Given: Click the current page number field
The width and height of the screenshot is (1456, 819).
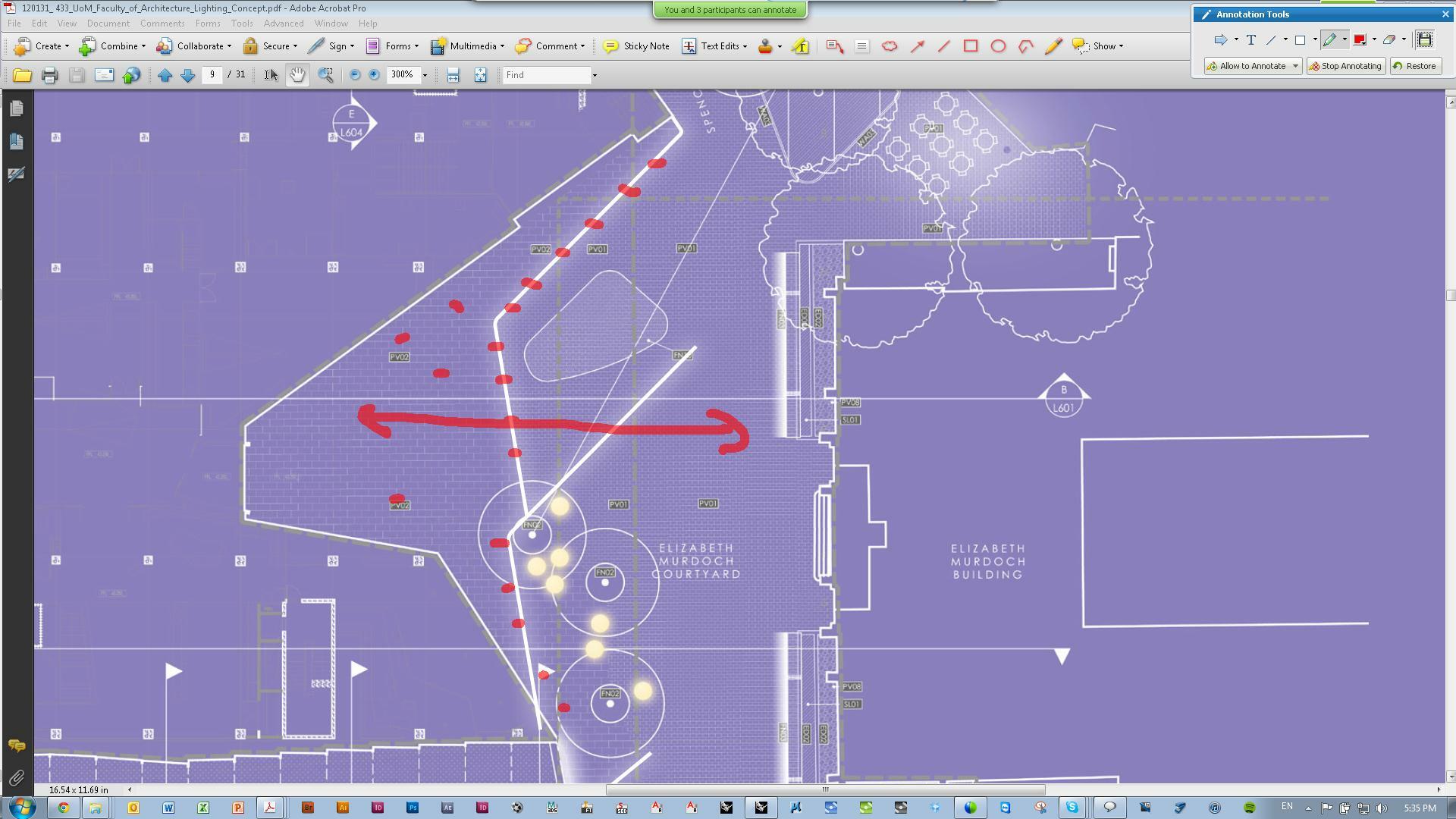Looking at the screenshot, I should click(212, 74).
